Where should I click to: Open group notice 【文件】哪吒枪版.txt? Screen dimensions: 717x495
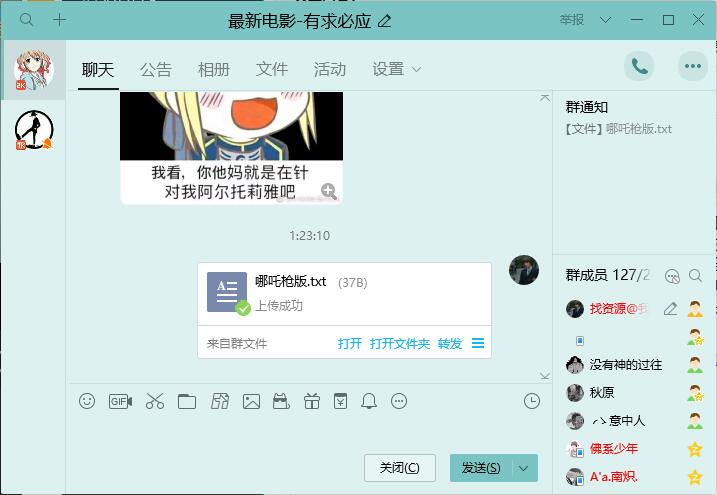point(618,129)
